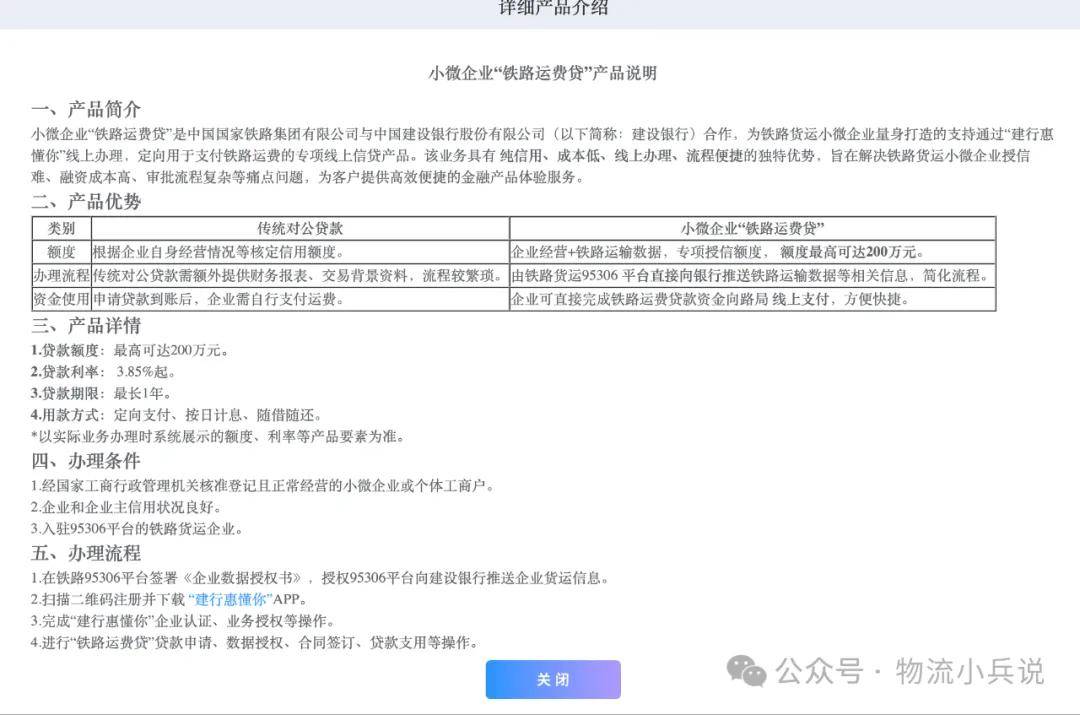Click the 额度 row label cell

(x=61, y=251)
